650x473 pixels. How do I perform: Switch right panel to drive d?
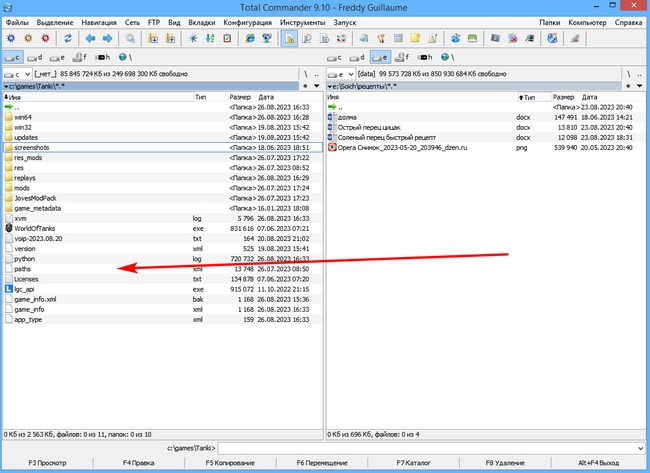coord(357,57)
